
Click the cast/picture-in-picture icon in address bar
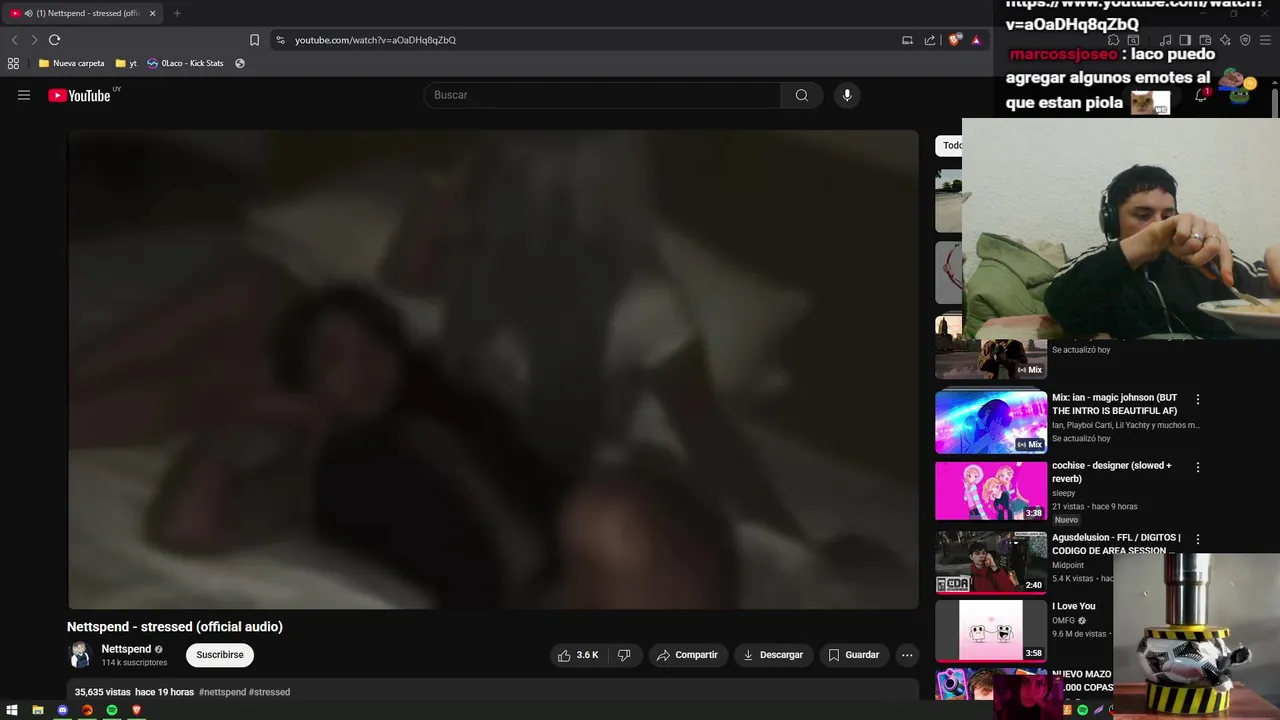pyautogui.click(x=907, y=40)
